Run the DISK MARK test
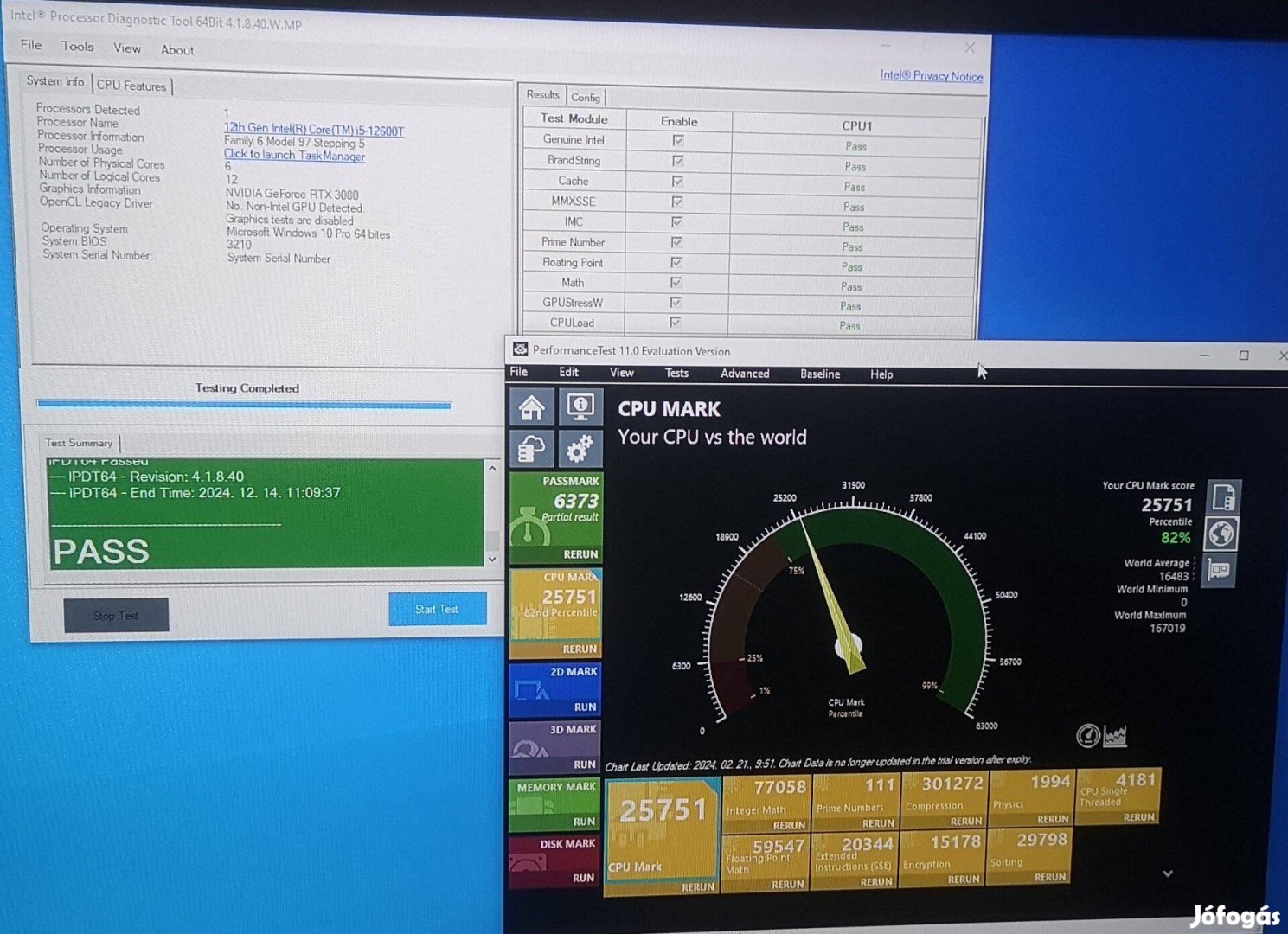This screenshot has width=1288, height=934. [584, 878]
